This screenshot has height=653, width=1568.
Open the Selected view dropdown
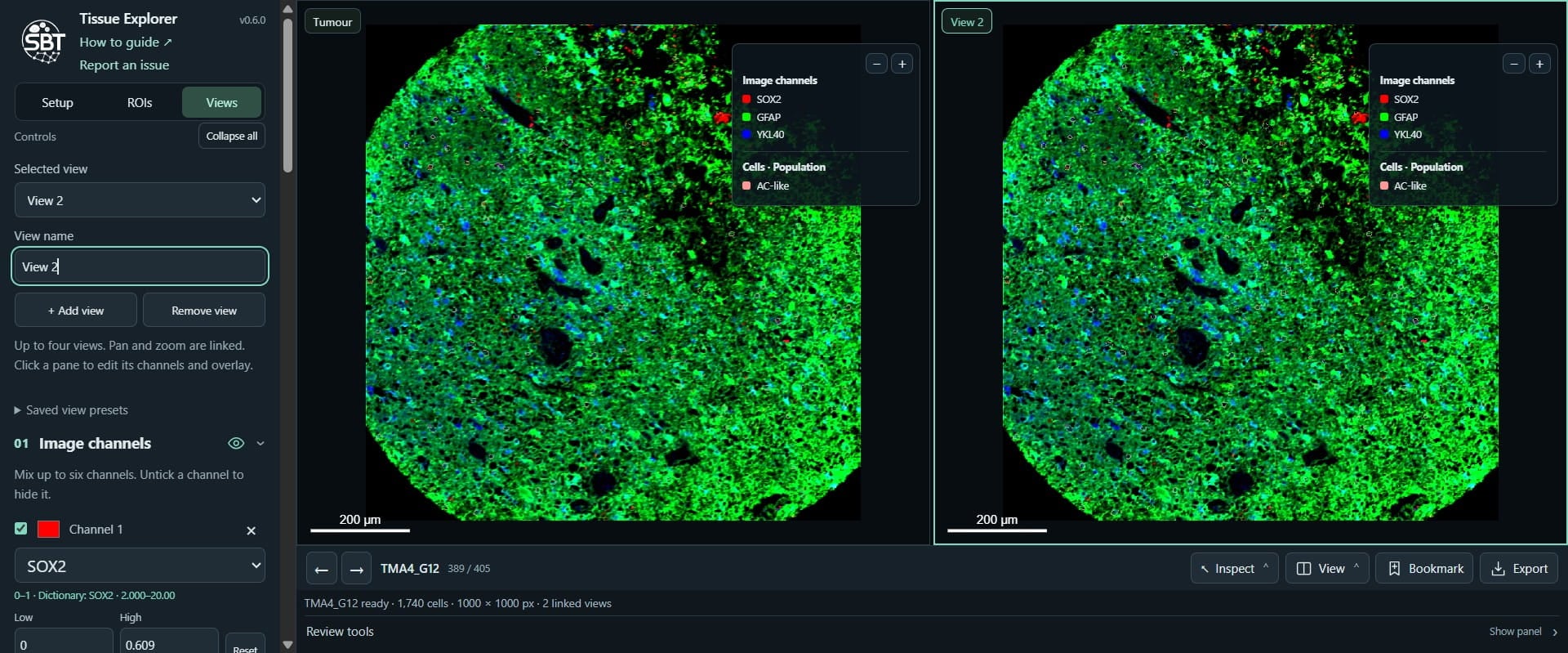[x=140, y=200]
